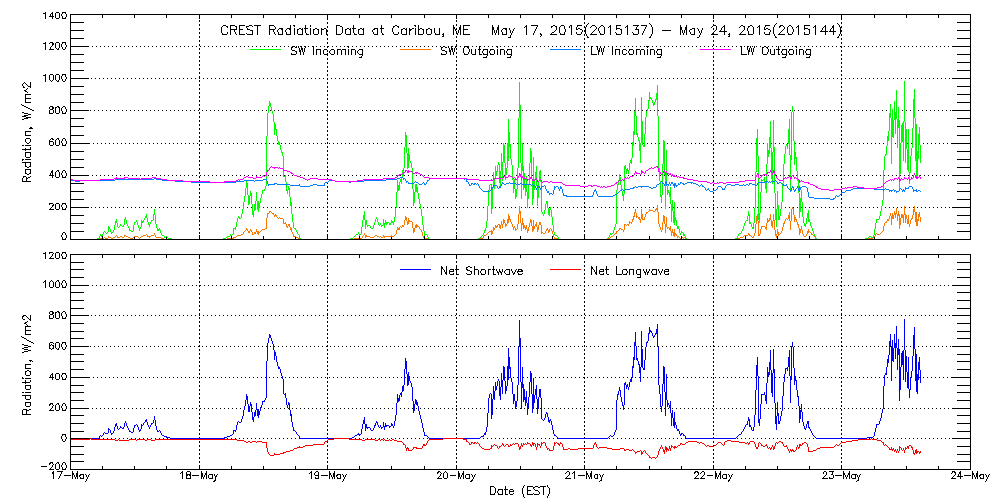Click the 1400 tick on upper y-axis
This screenshot has height=500, width=1000.
[54, 18]
